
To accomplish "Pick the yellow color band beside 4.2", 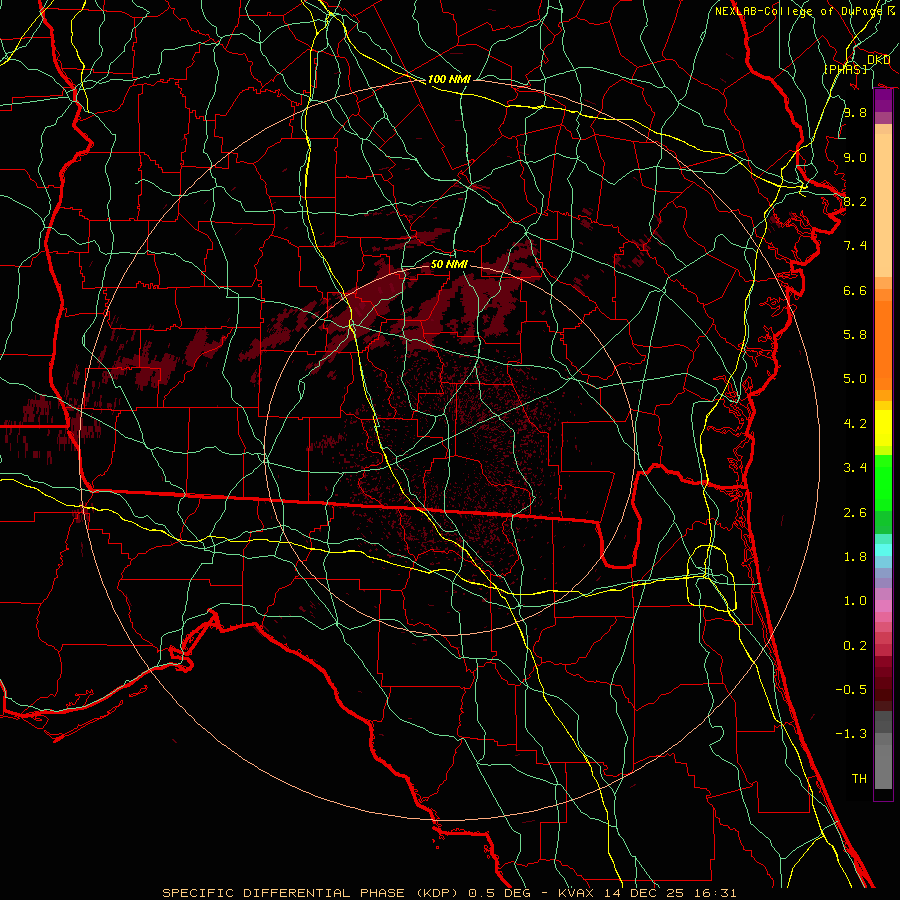I will tap(883, 428).
